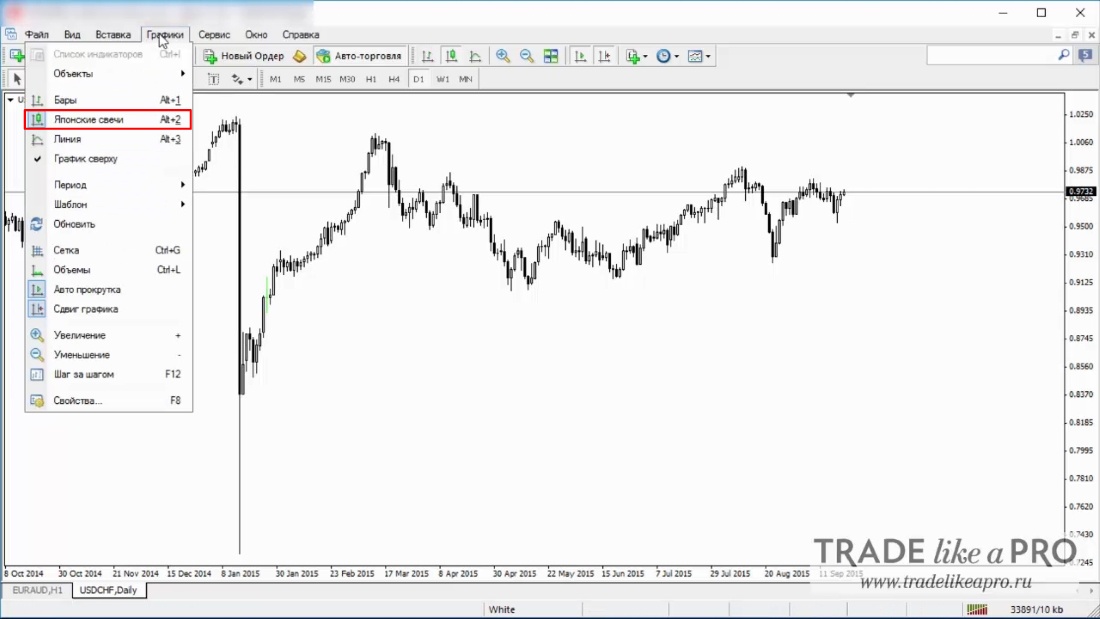Switch to the USDCHF,Daily tab
Image resolution: width=1100 pixels, height=619 pixels.
tap(108, 590)
